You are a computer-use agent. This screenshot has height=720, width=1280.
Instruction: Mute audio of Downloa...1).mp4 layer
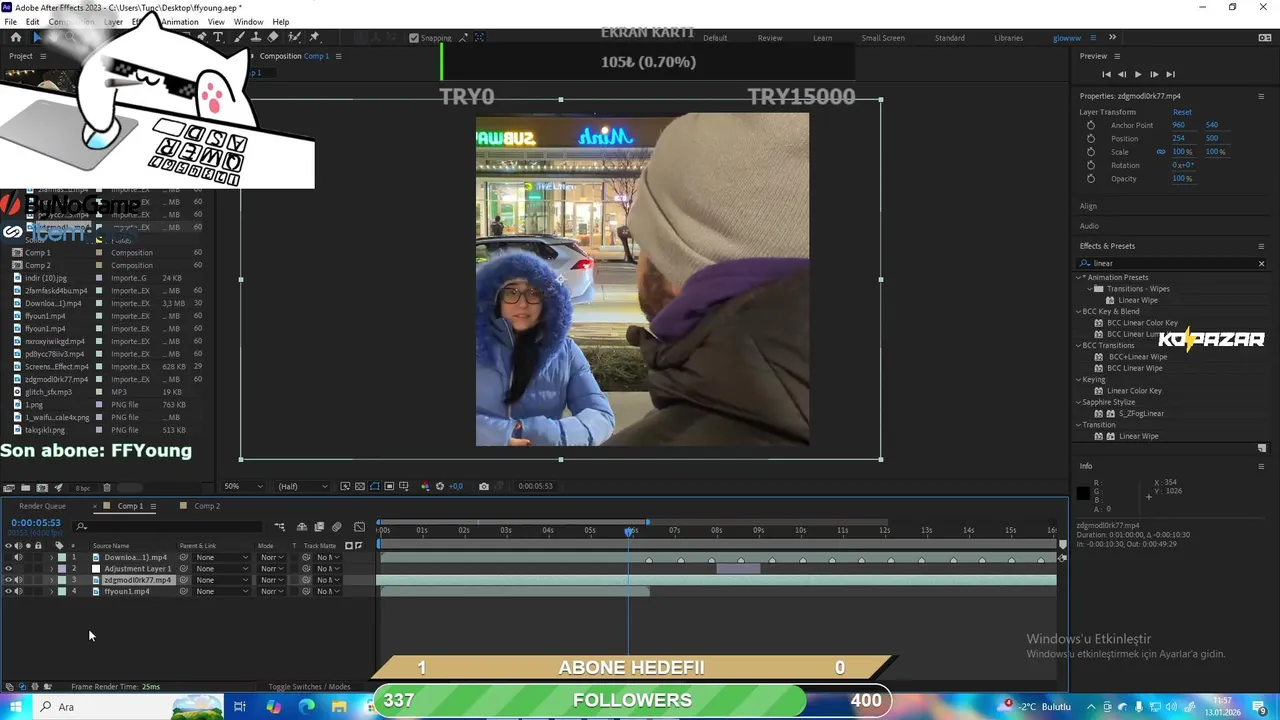18,557
